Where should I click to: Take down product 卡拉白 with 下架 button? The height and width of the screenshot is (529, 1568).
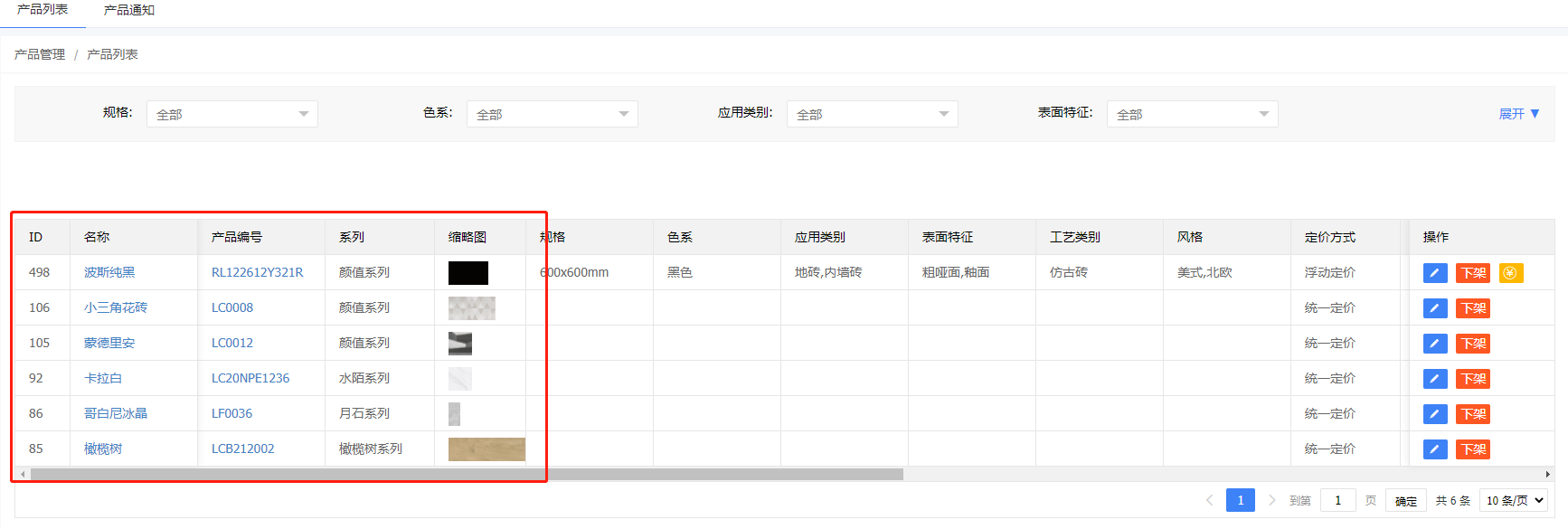(1473, 379)
